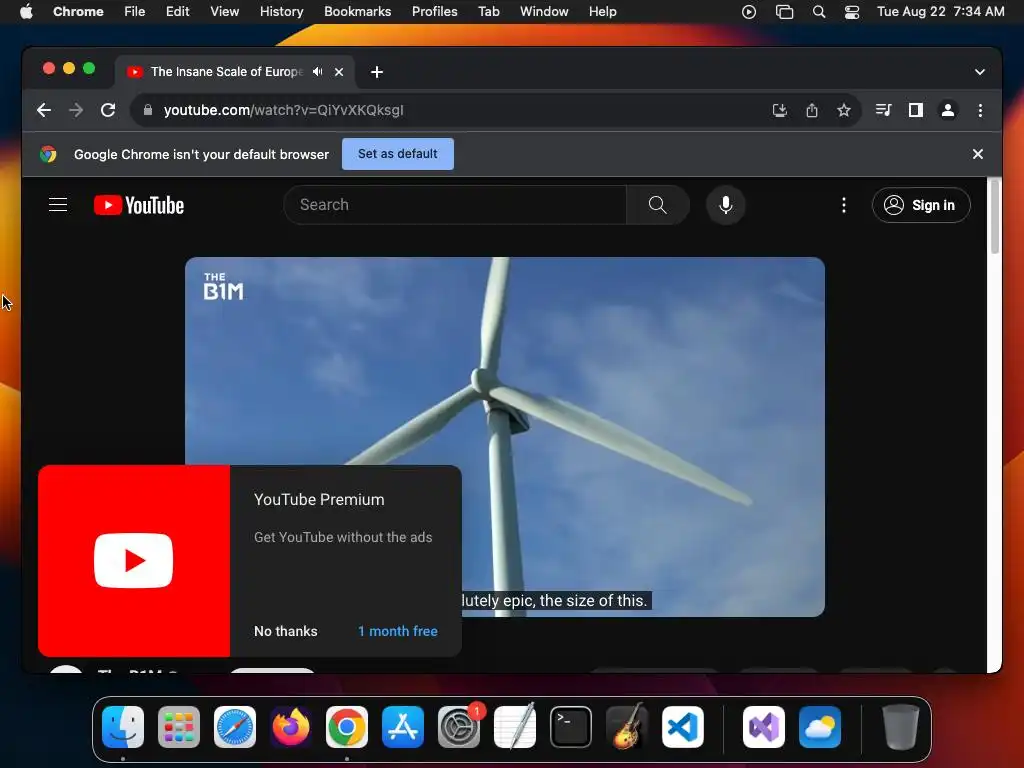The height and width of the screenshot is (768, 1024).
Task: Click into the YouTube Search field
Action: tap(455, 205)
